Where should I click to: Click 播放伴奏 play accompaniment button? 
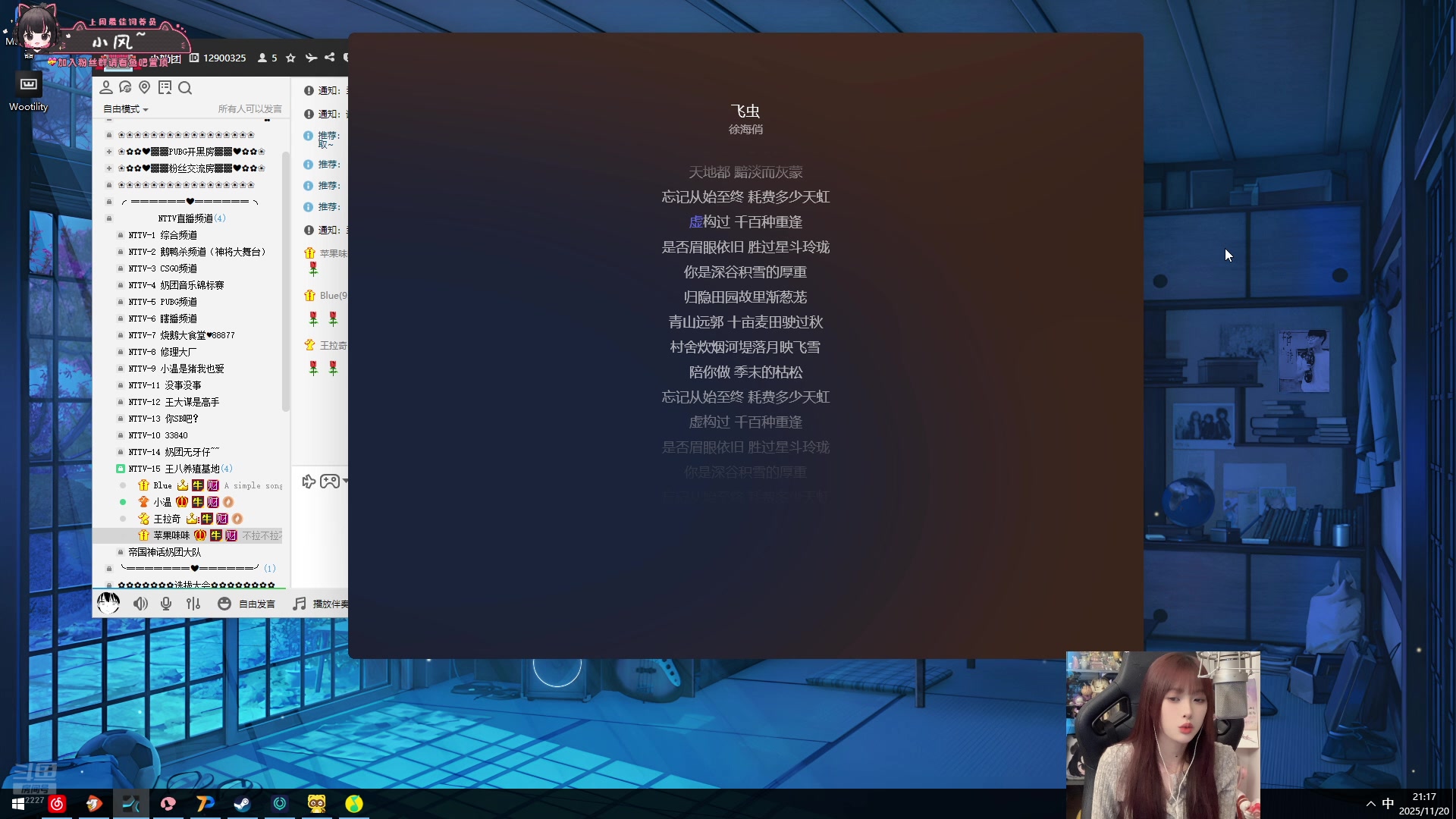322,604
